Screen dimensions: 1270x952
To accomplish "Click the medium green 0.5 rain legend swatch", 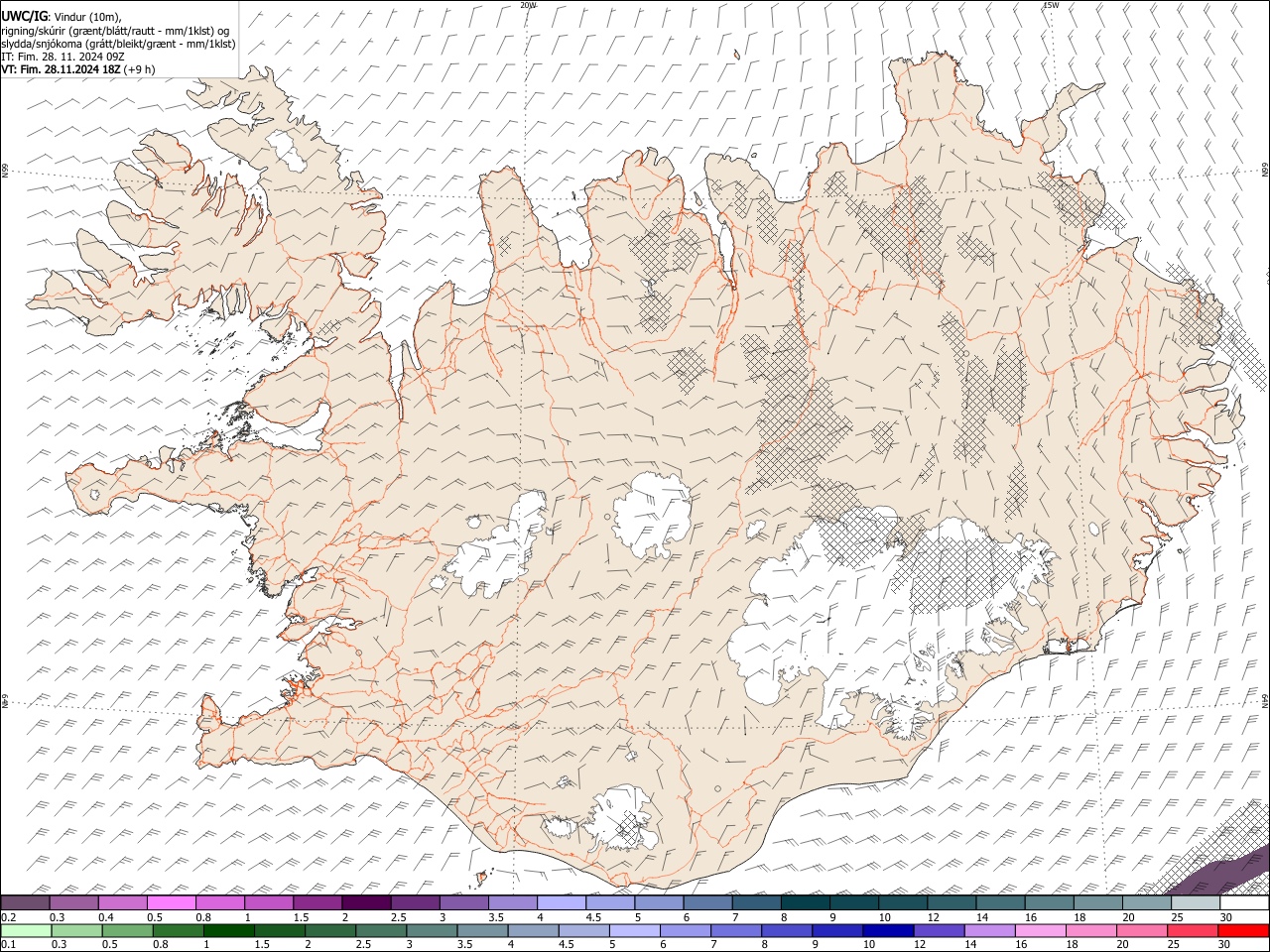I will coord(127,930).
